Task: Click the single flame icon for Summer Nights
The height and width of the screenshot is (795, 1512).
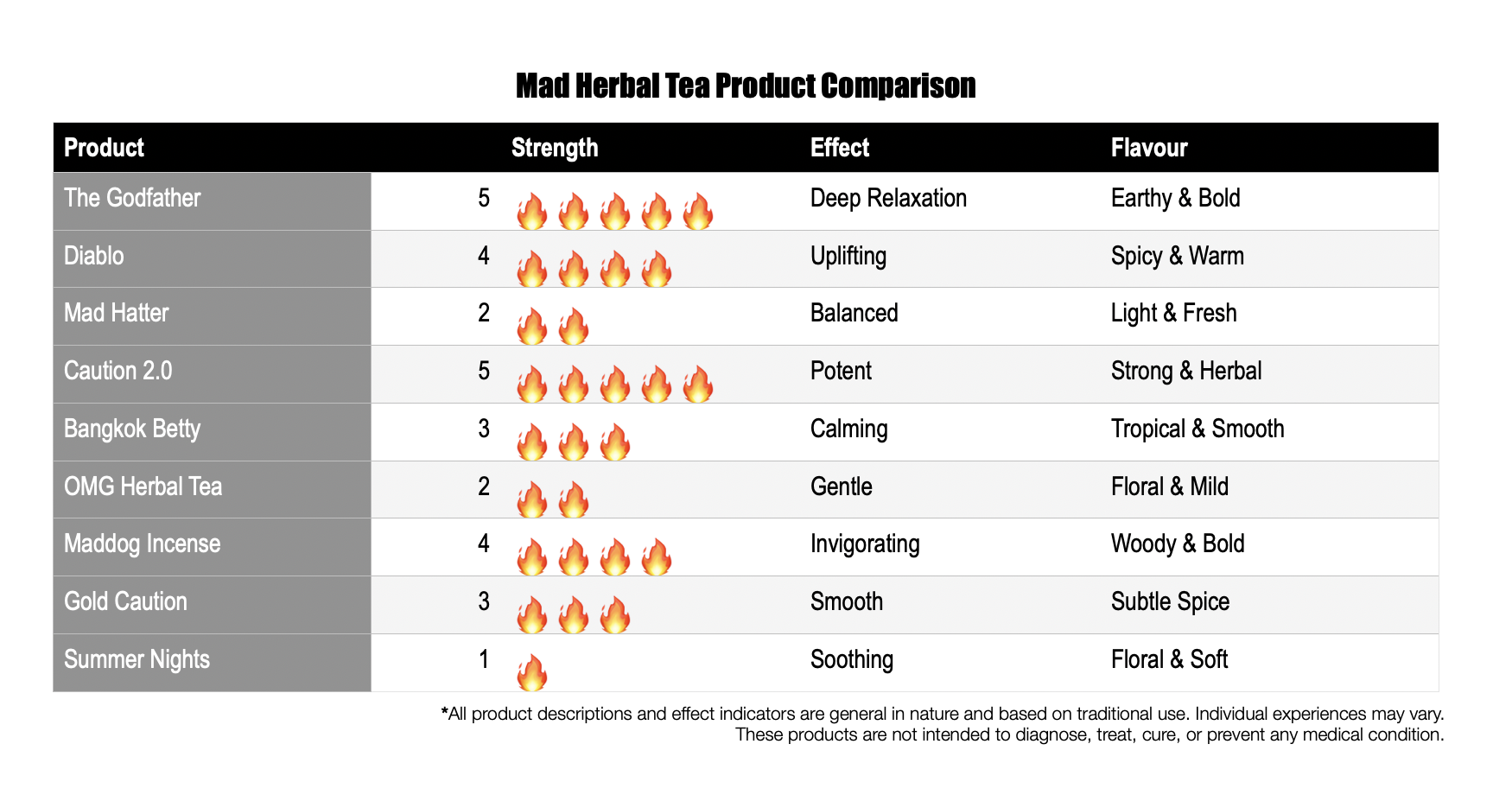Action: [532, 673]
